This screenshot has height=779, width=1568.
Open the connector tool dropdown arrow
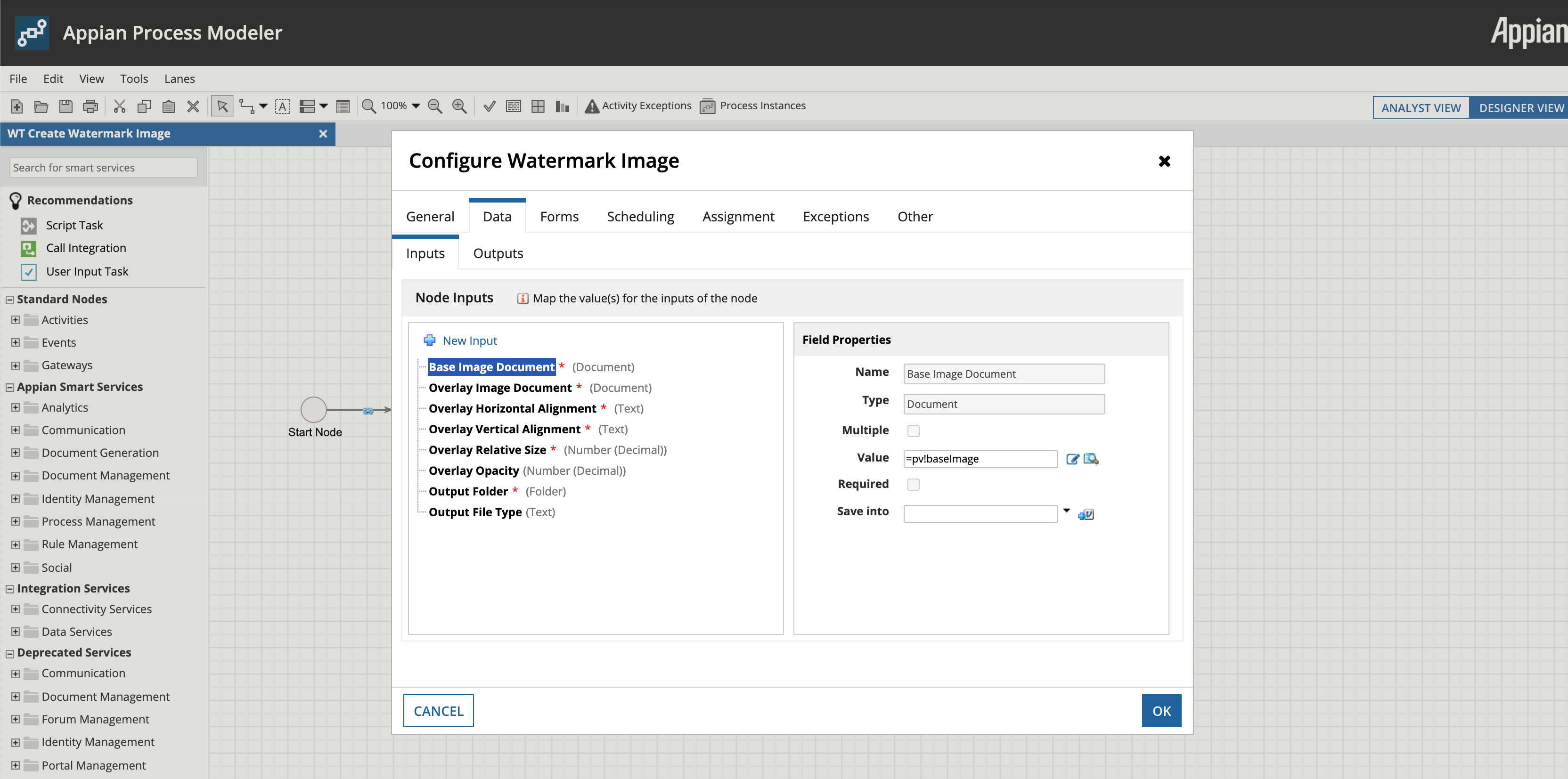click(263, 106)
